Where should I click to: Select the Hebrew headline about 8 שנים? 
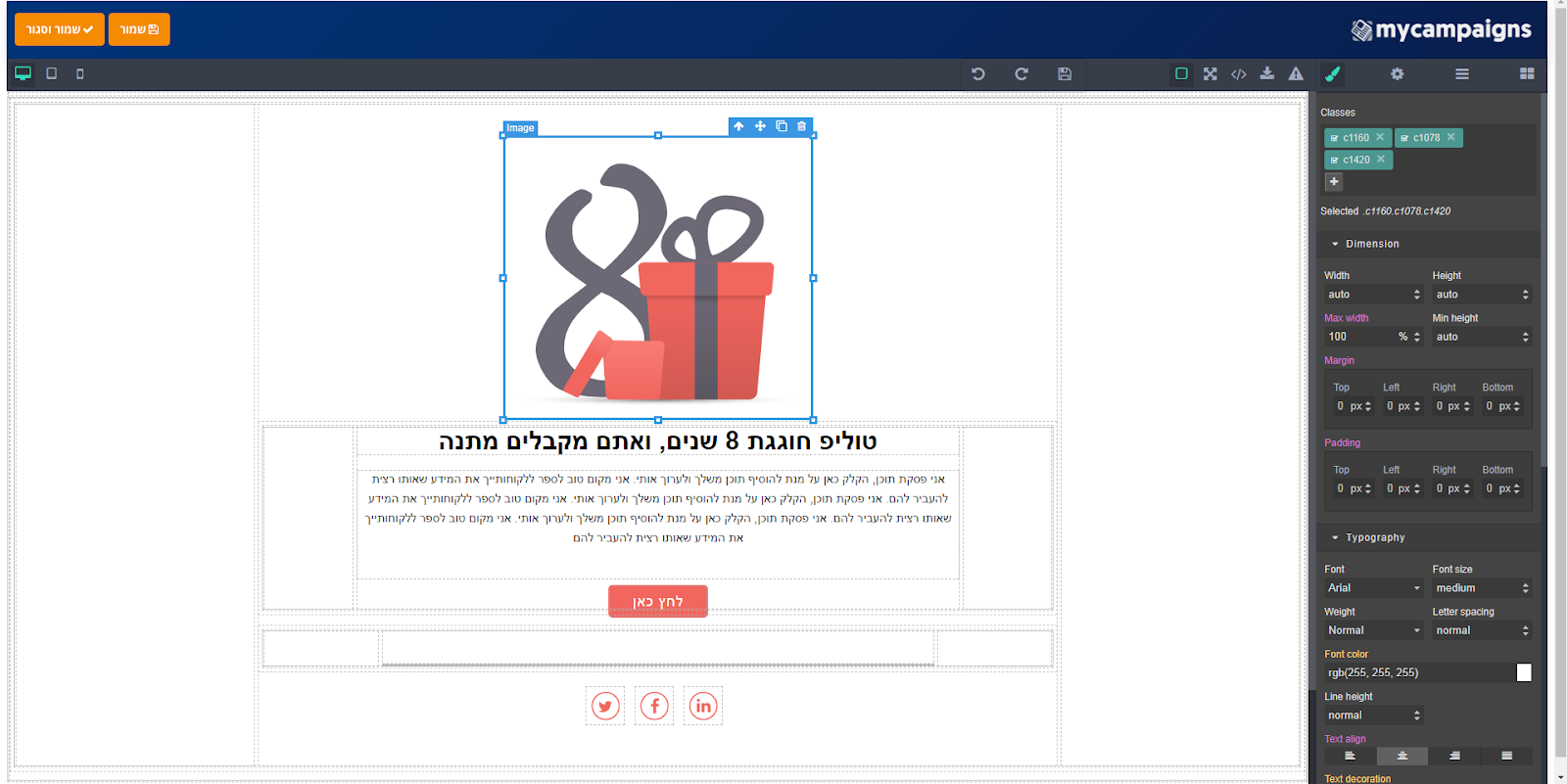coord(658,441)
